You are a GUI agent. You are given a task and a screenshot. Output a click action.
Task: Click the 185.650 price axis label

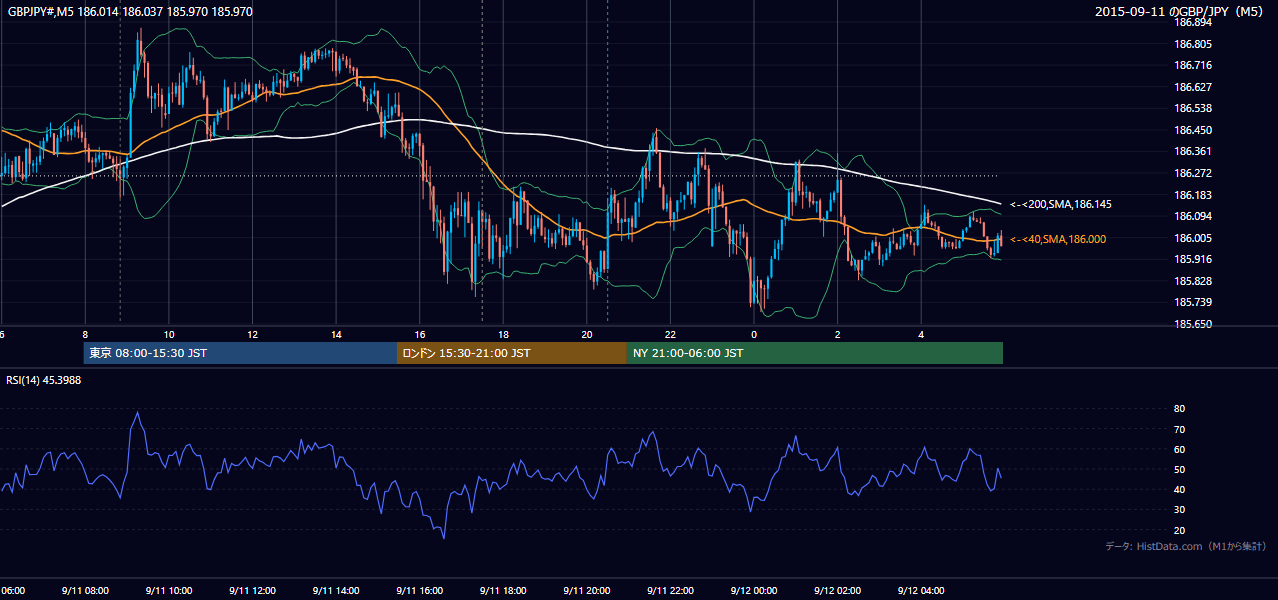coord(1193,324)
